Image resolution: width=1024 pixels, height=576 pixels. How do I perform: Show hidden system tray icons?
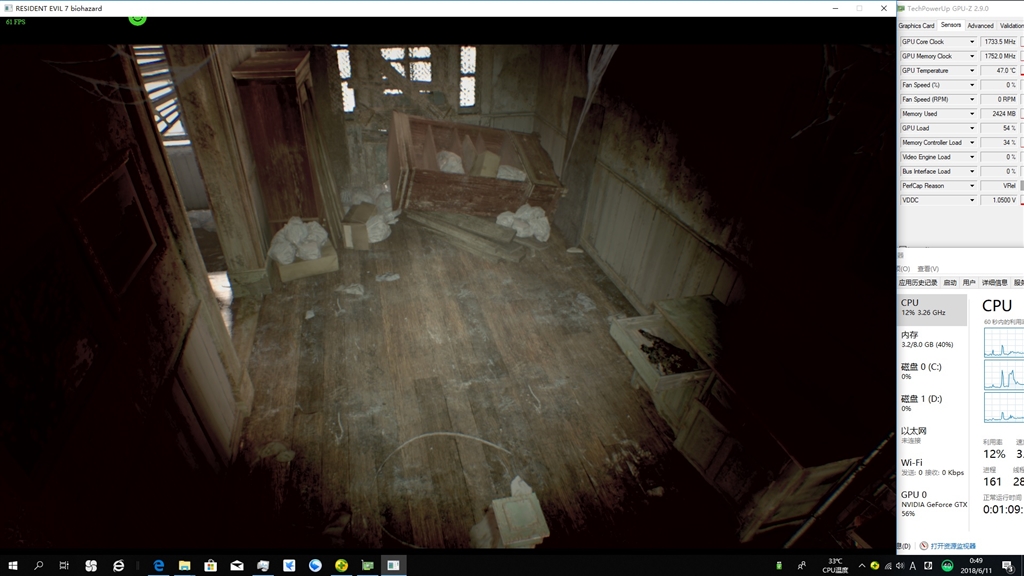861,566
